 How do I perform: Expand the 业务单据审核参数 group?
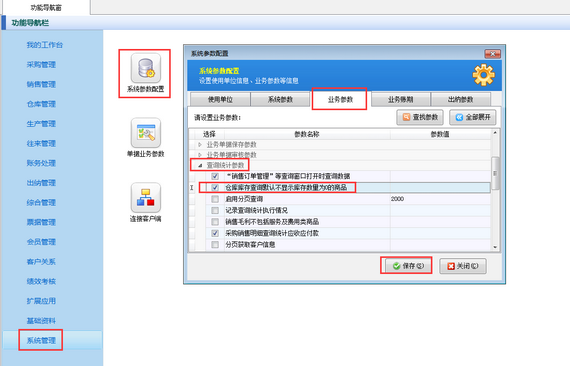click(200, 155)
